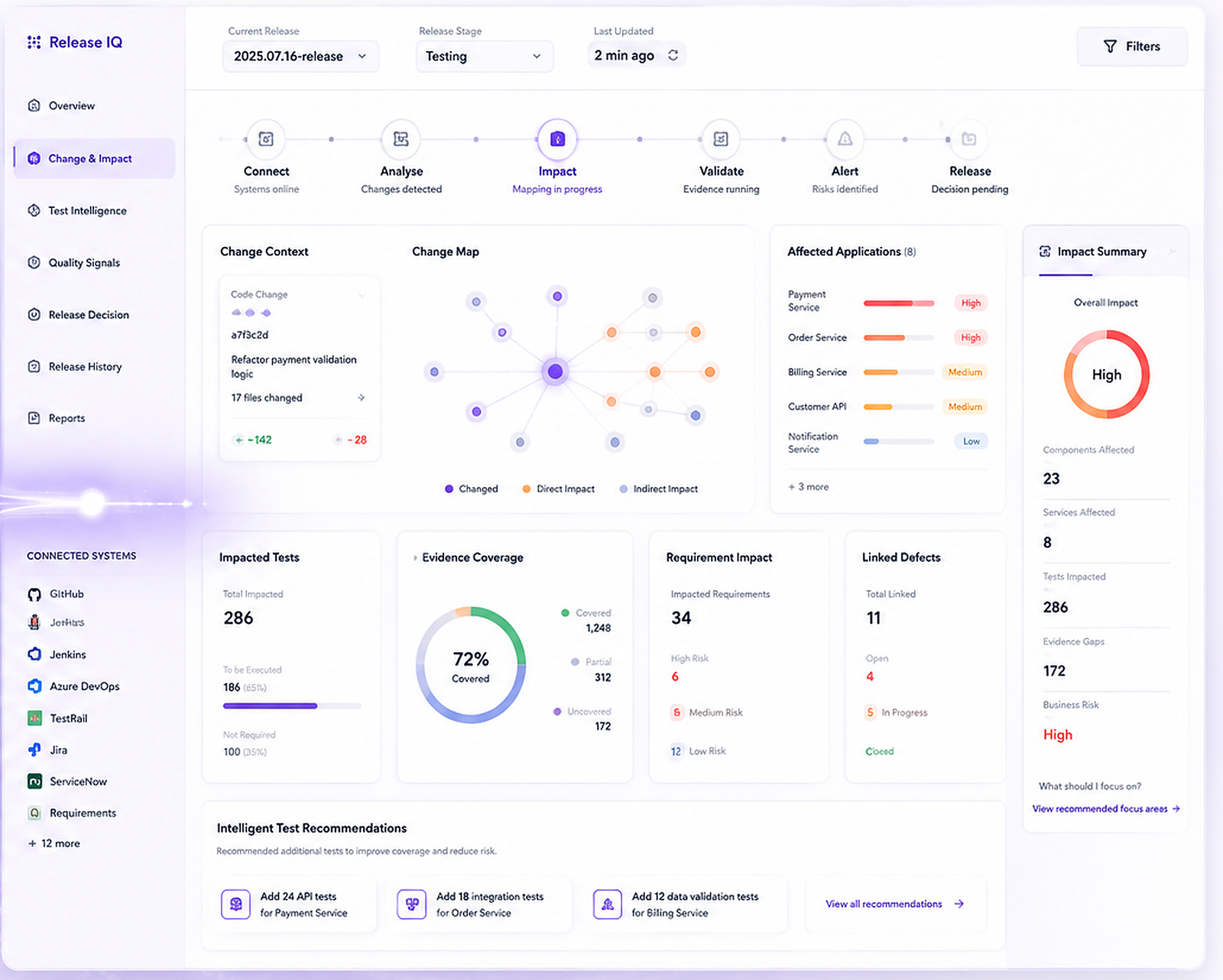This screenshot has width=1223, height=980.
Task: Expand the Impact Summary chevron
Action: [1173, 251]
